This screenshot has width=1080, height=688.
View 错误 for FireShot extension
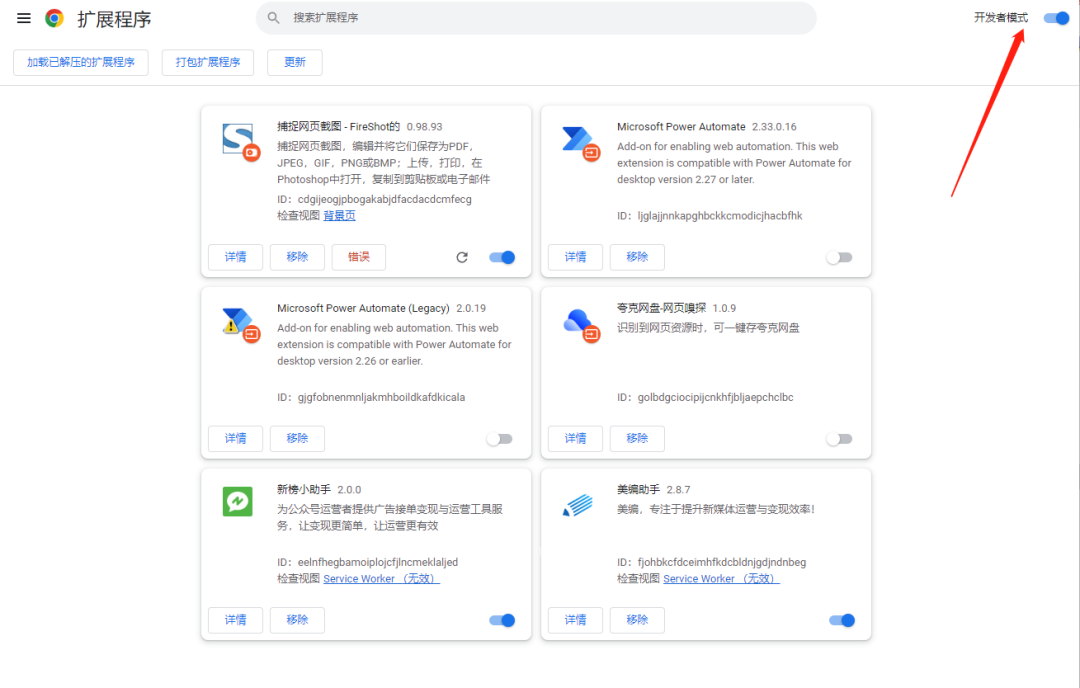[x=358, y=257]
